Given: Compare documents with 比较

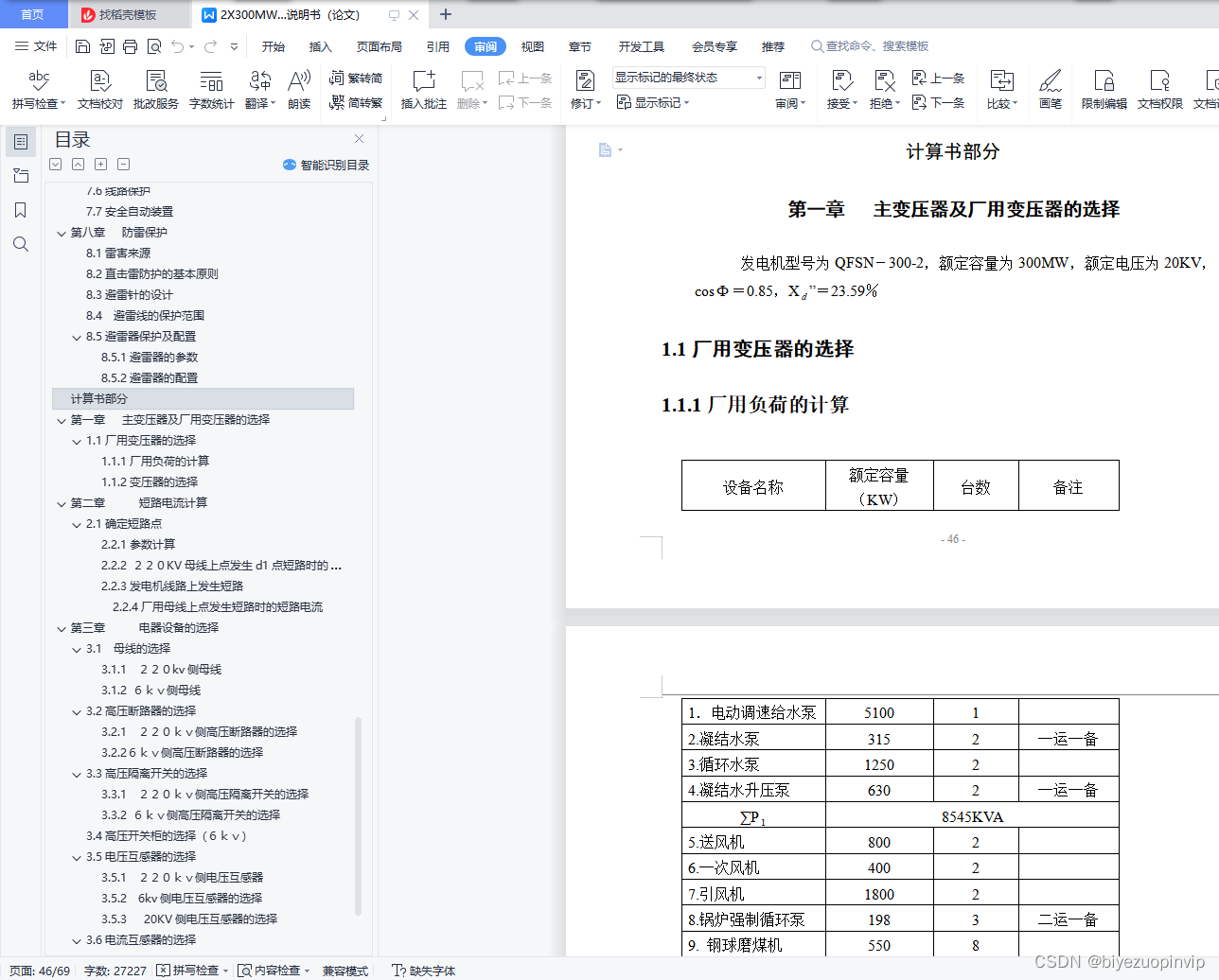Looking at the screenshot, I should click(1001, 90).
